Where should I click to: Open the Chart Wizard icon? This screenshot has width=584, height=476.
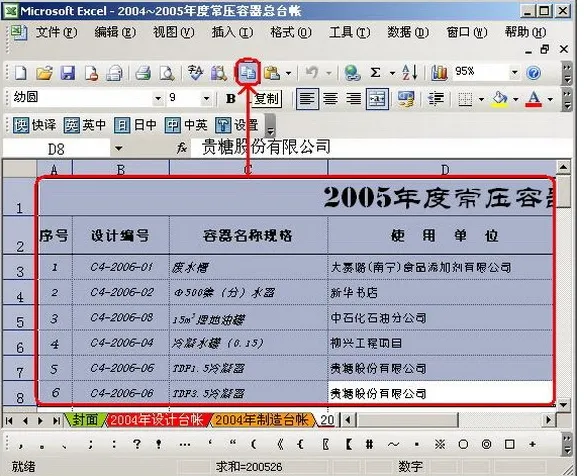pos(439,73)
